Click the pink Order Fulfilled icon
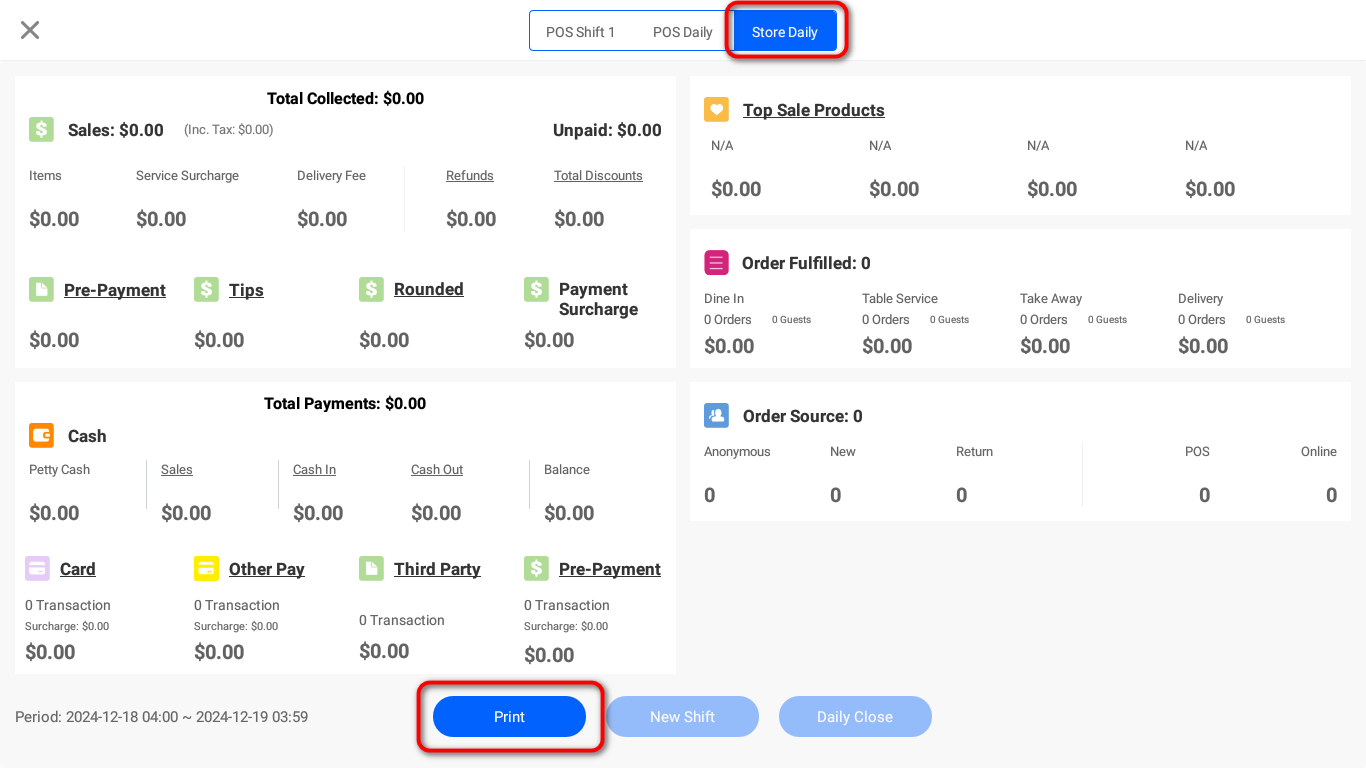This screenshot has width=1366, height=768. pyautogui.click(x=716, y=263)
